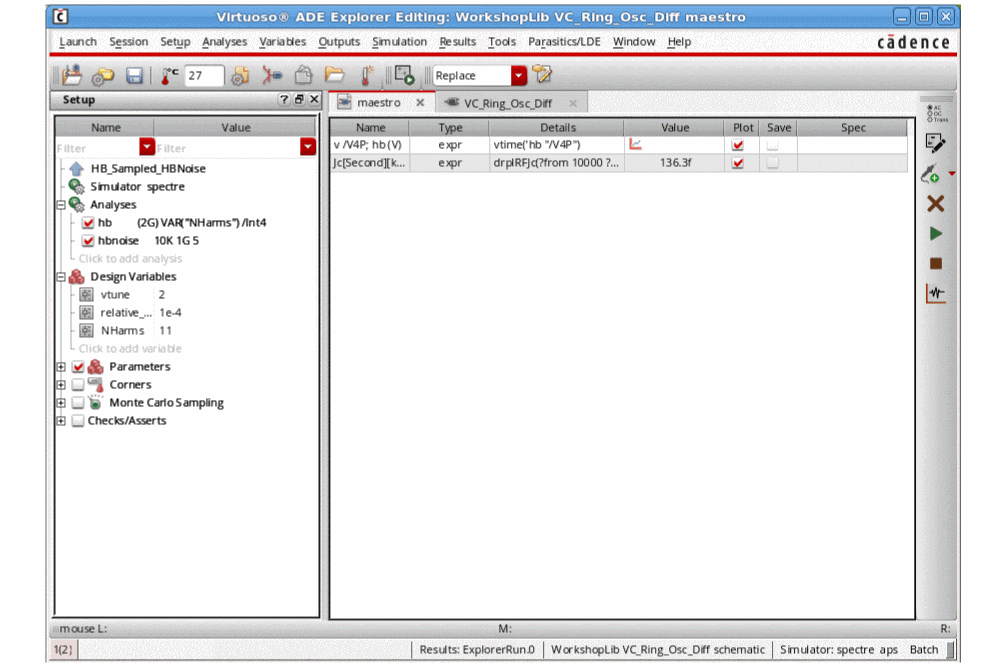This screenshot has width=990, height=663.
Task: Disable the hb analysis checkbox
Action: 88,223
